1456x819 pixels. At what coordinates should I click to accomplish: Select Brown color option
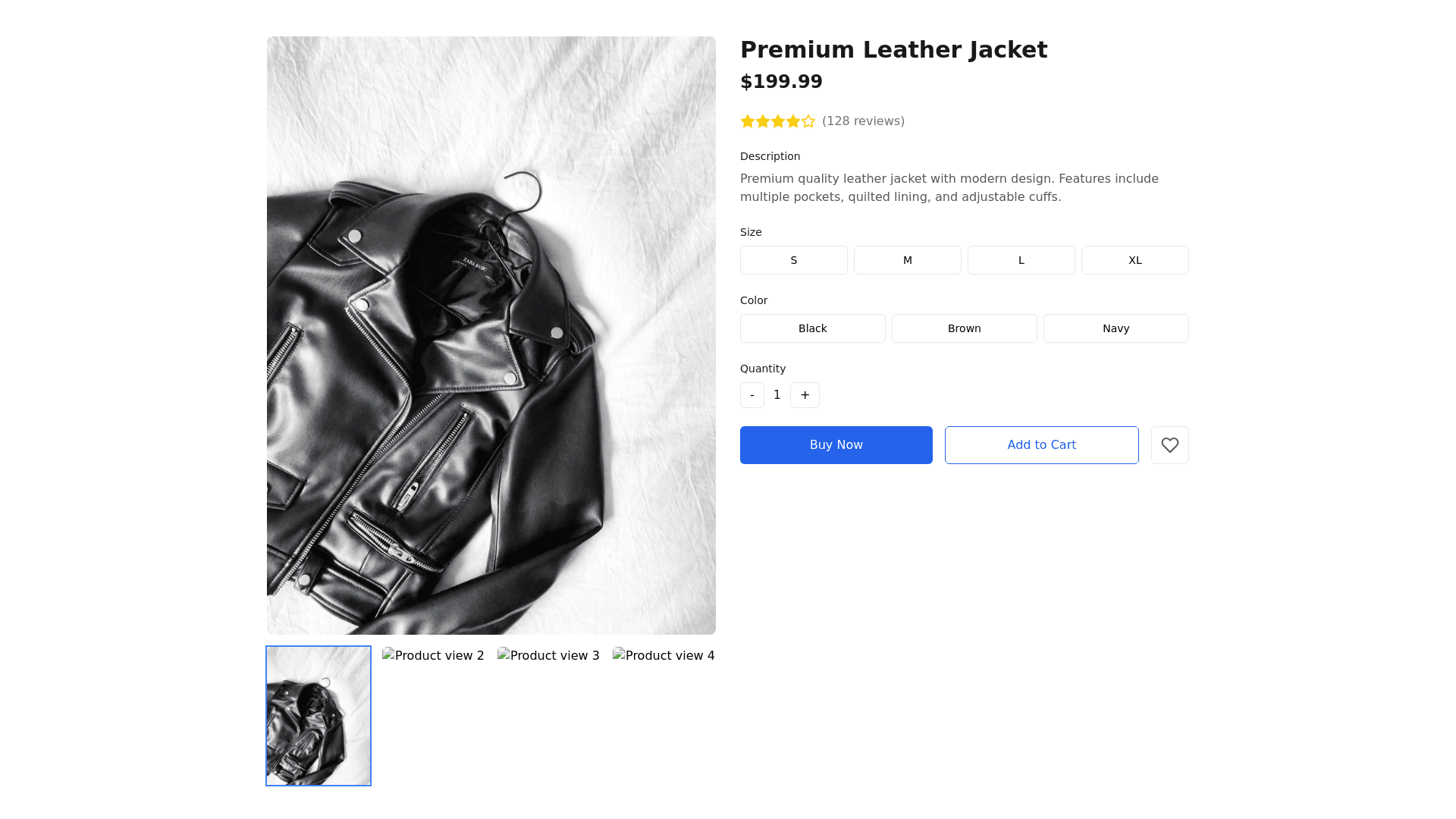[964, 328]
